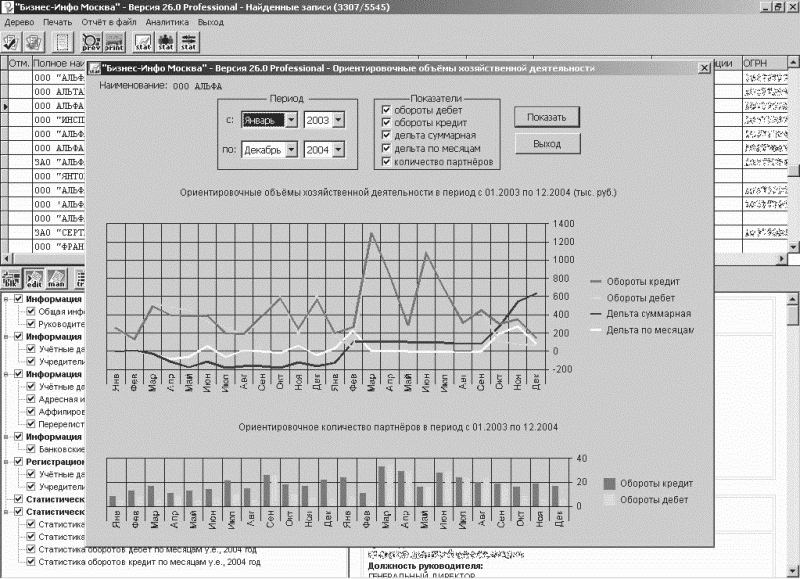Open the 'Отчёт в файл' menu

pos(108,20)
